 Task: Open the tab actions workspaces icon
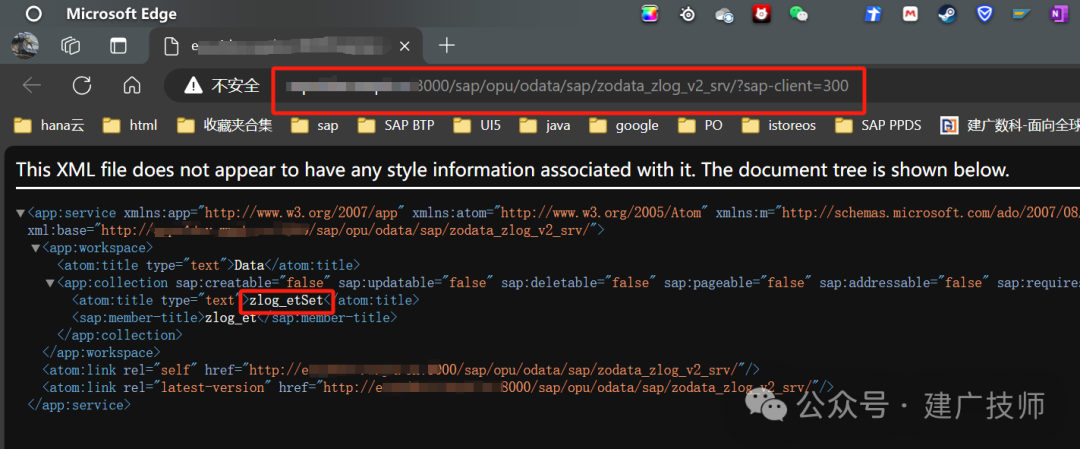(x=71, y=45)
